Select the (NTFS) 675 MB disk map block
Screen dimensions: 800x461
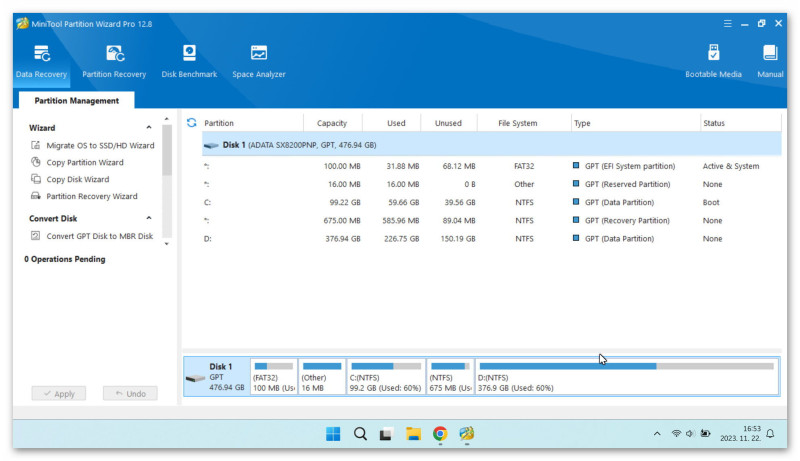(451, 377)
